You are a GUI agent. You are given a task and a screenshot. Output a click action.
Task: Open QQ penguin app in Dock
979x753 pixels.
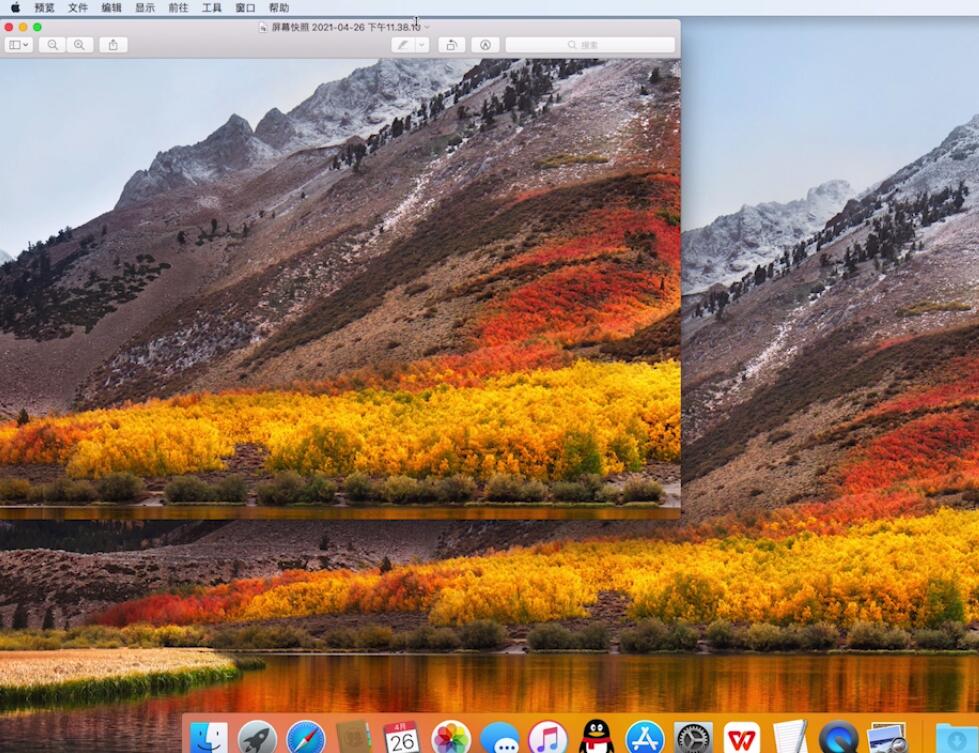(x=596, y=738)
